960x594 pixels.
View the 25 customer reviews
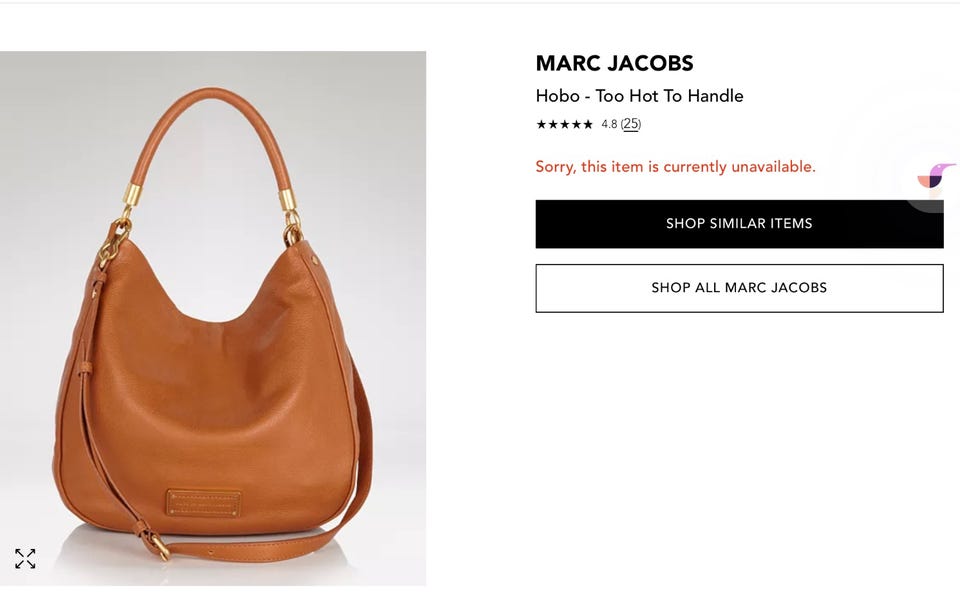tap(631, 124)
